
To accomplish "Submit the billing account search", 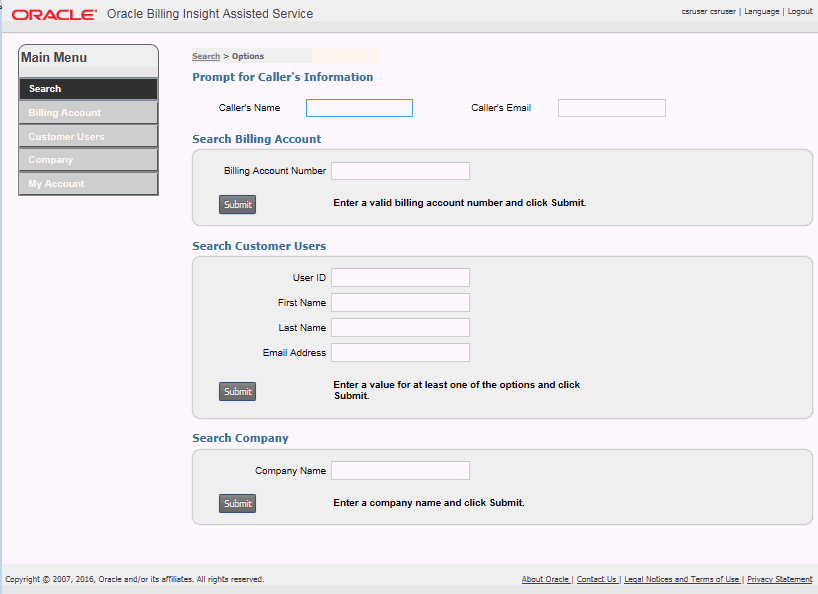I will point(237,204).
